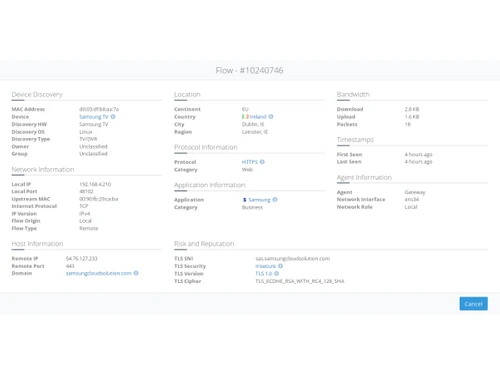Click the Device Discovery section heading

coord(37,95)
